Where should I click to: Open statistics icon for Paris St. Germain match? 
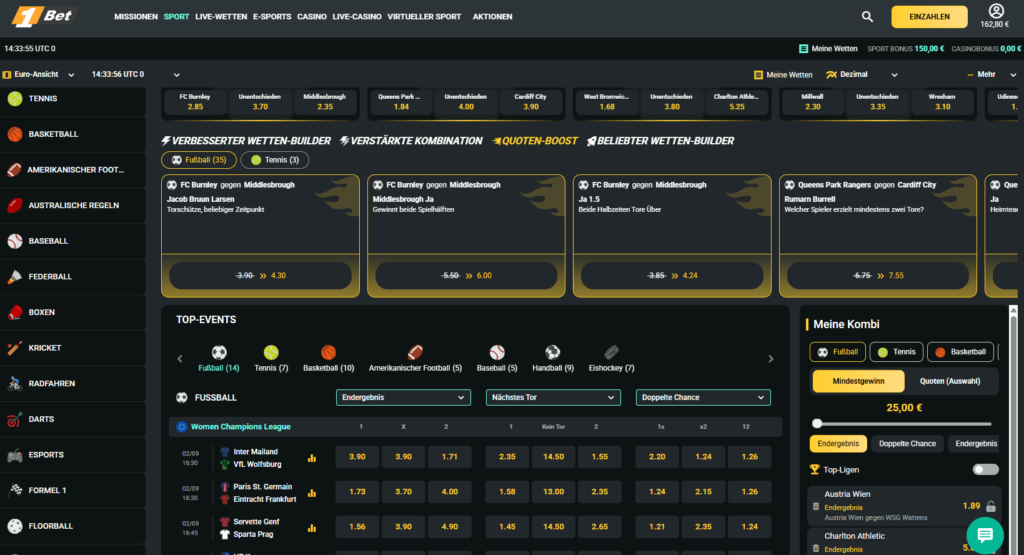pyautogui.click(x=312, y=493)
